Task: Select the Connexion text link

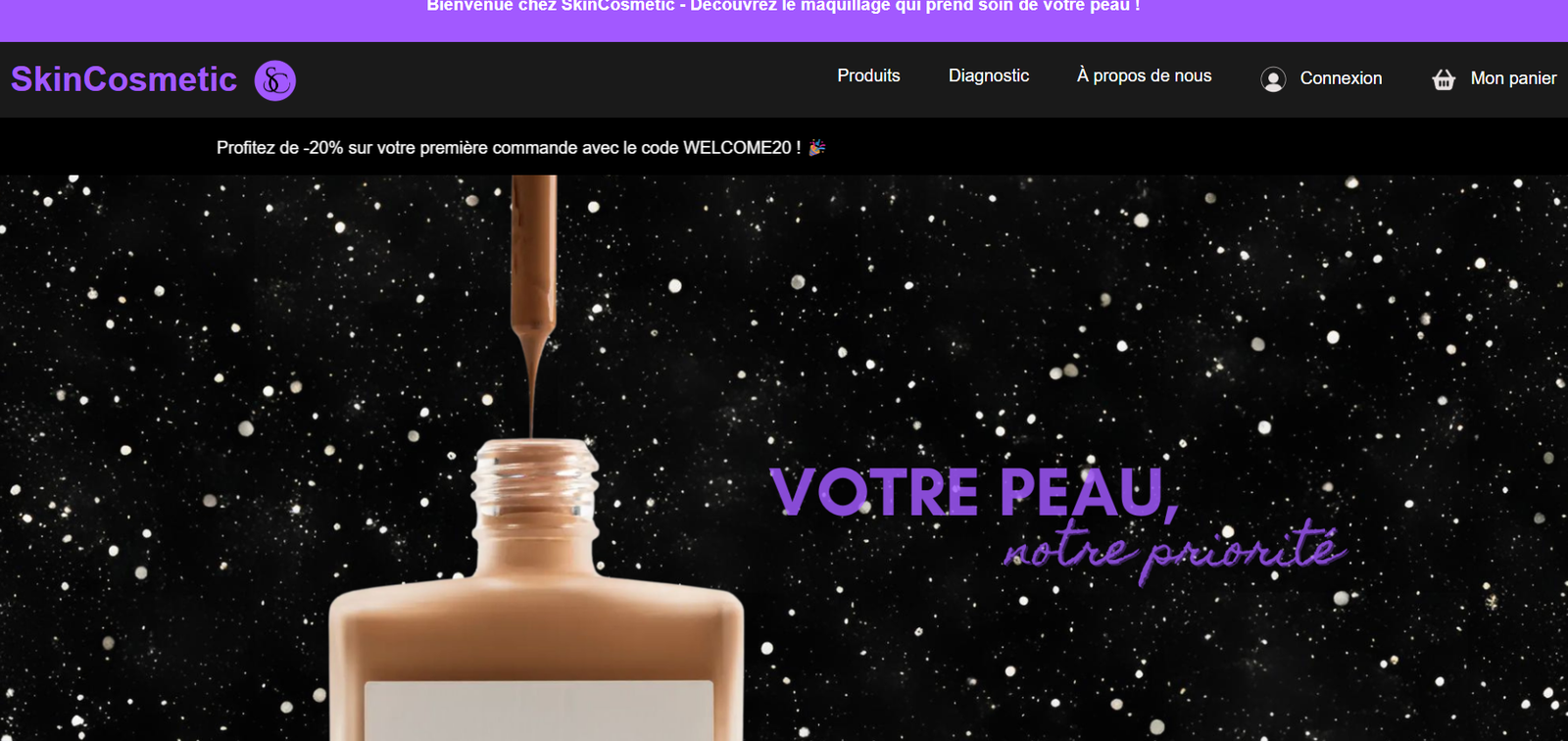Action: (1341, 78)
